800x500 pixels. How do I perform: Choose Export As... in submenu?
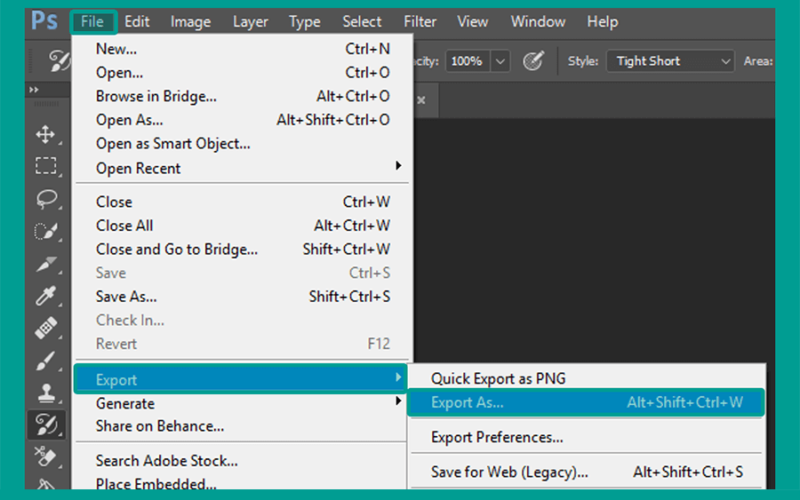point(586,403)
